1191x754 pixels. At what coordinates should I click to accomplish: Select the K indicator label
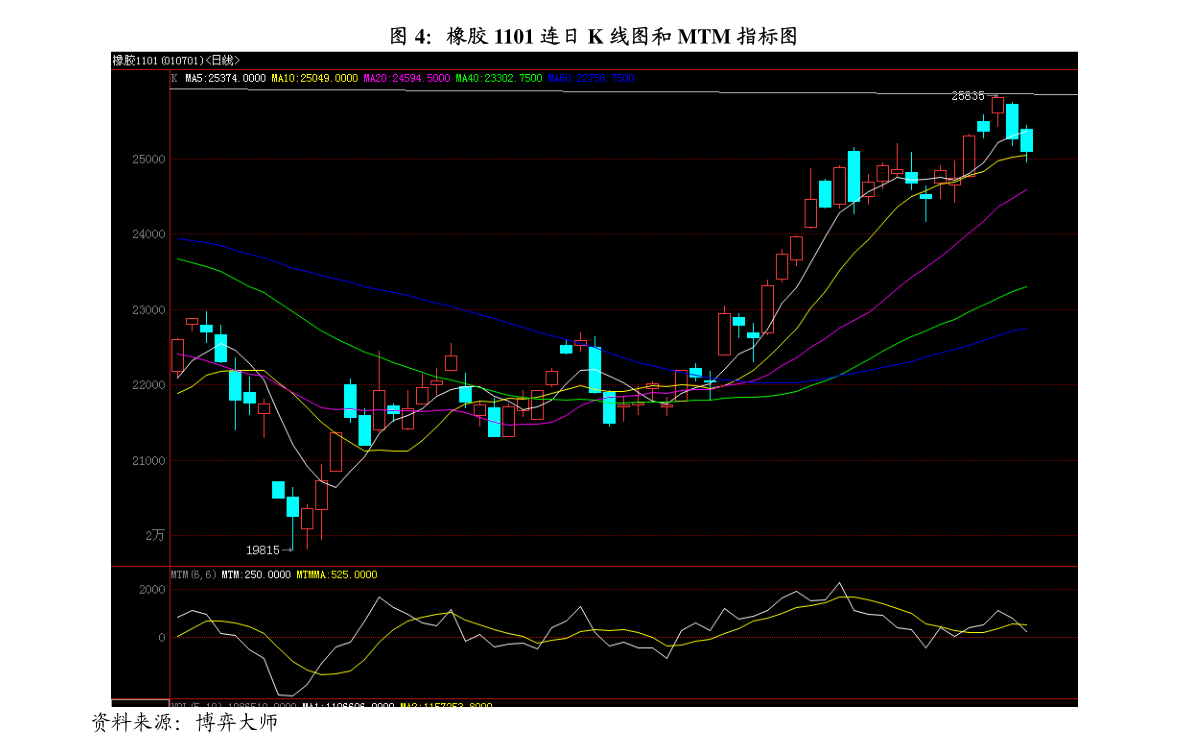coord(174,78)
